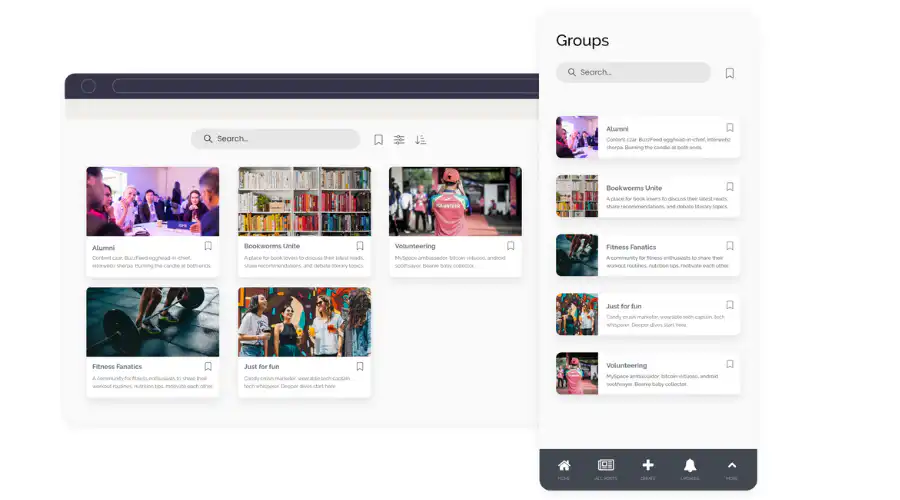This screenshot has width=900, height=500.
Task: Open the Volunteering thumbnail in mobile list
Action: tap(577, 374)
